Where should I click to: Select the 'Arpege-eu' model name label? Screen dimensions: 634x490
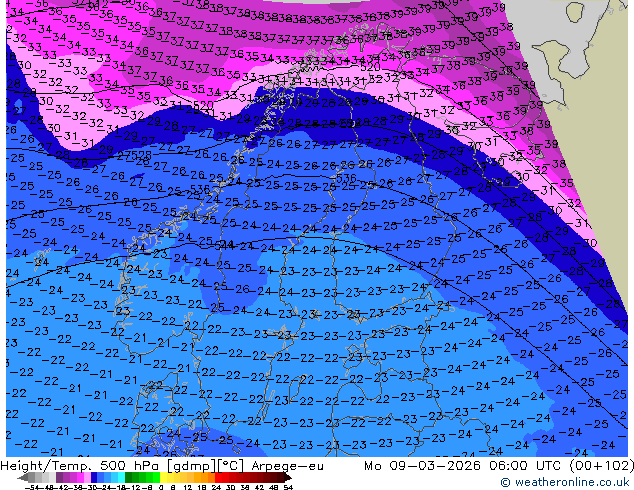pos(287,466)
